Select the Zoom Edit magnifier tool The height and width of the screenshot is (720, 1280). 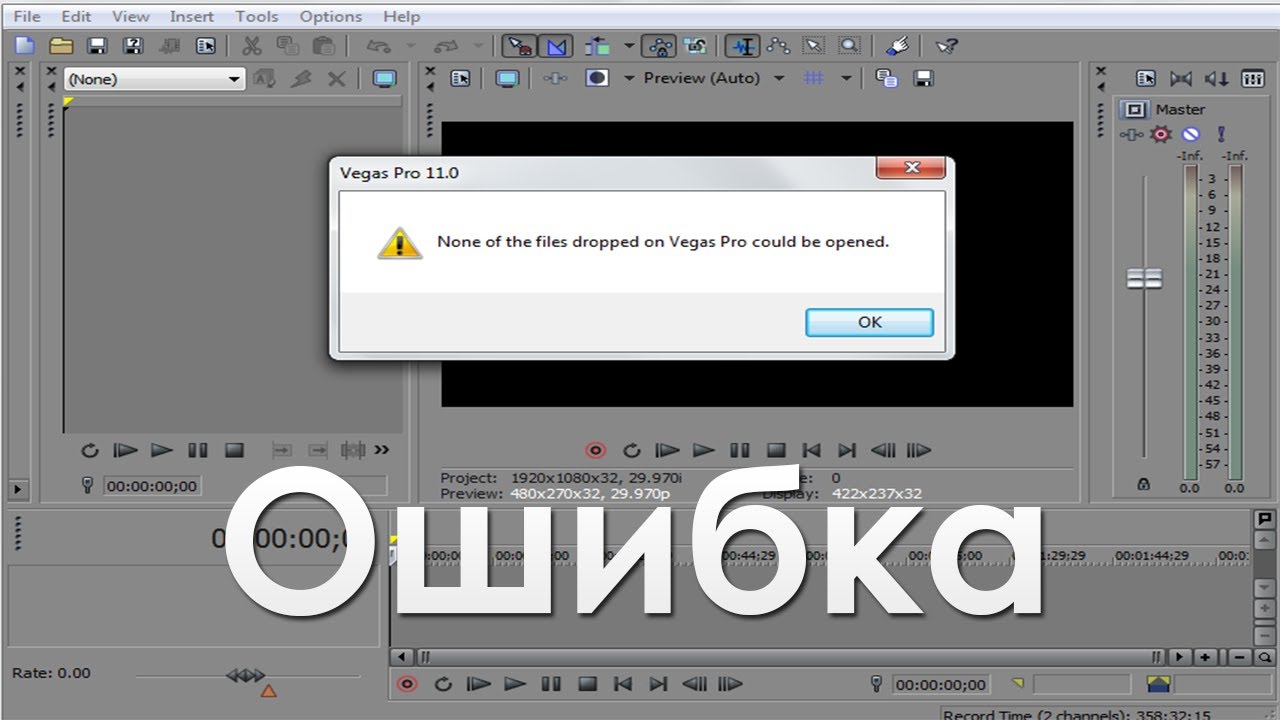click(849, 45)
